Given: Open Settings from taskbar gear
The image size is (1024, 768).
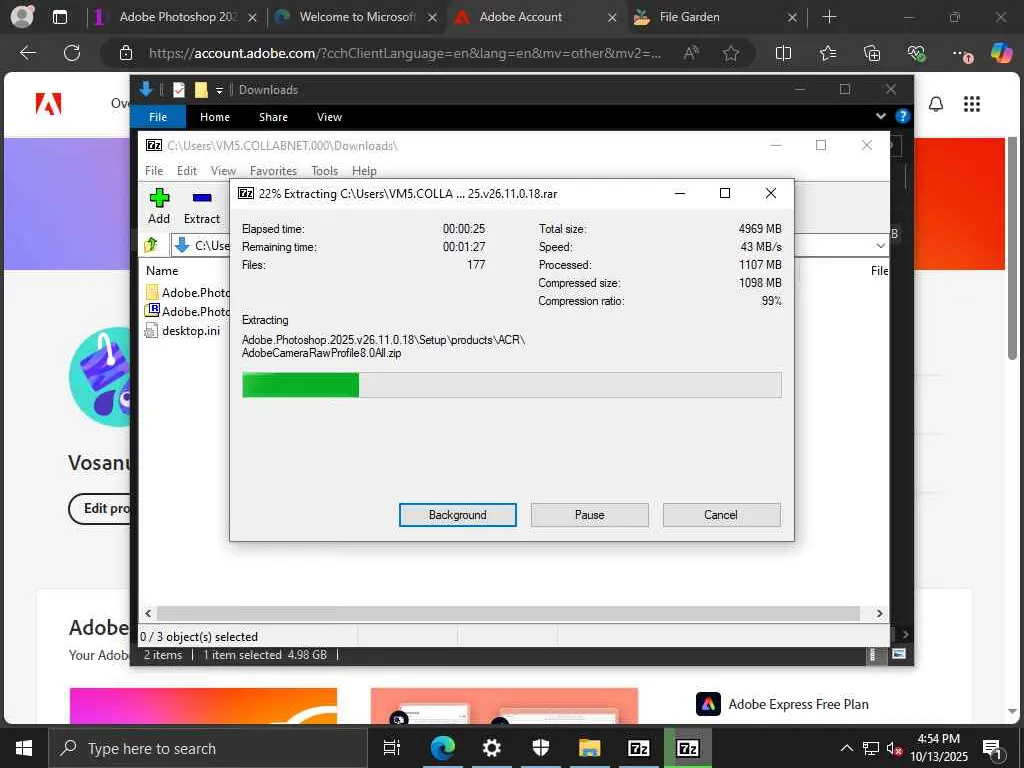Looking at the screenshot, I should click(x=491, y=748).
